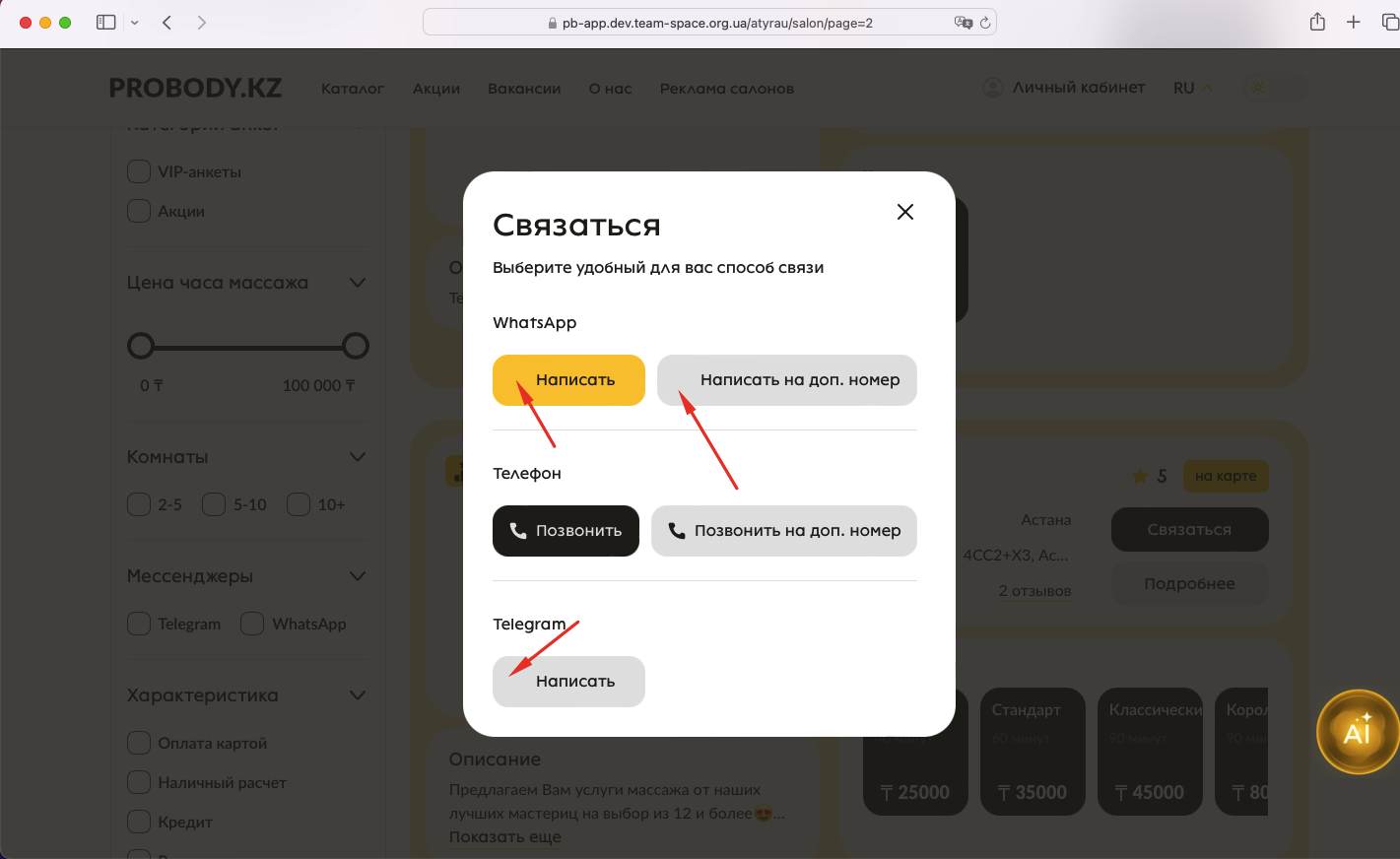The height and width of the screenshot is (859, 1400).
Task: Click phone icon in Позвонить на доп. номер
Action: (677, 531)
